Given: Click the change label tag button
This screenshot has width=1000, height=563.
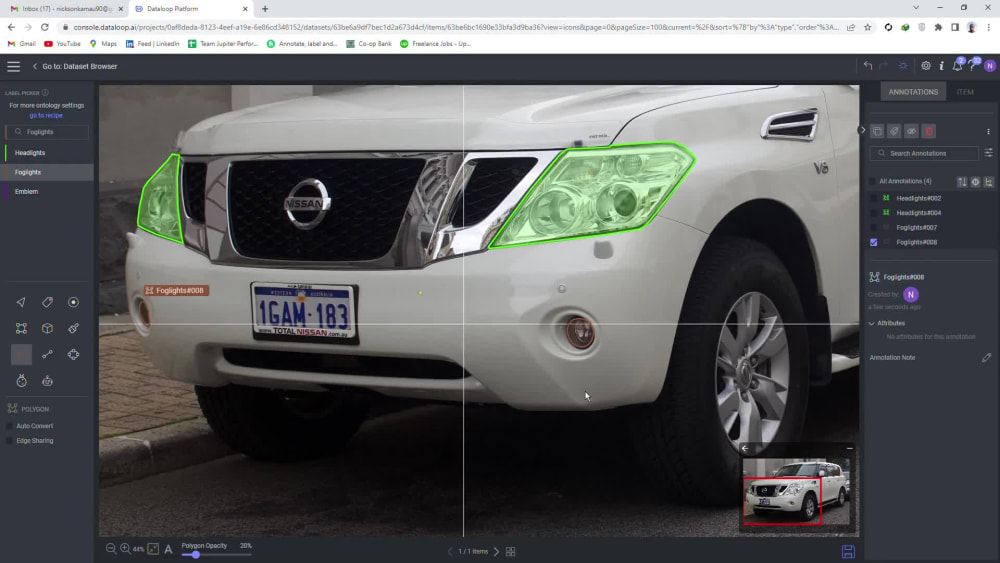Looking at the screenshot, I should point(894,131).
